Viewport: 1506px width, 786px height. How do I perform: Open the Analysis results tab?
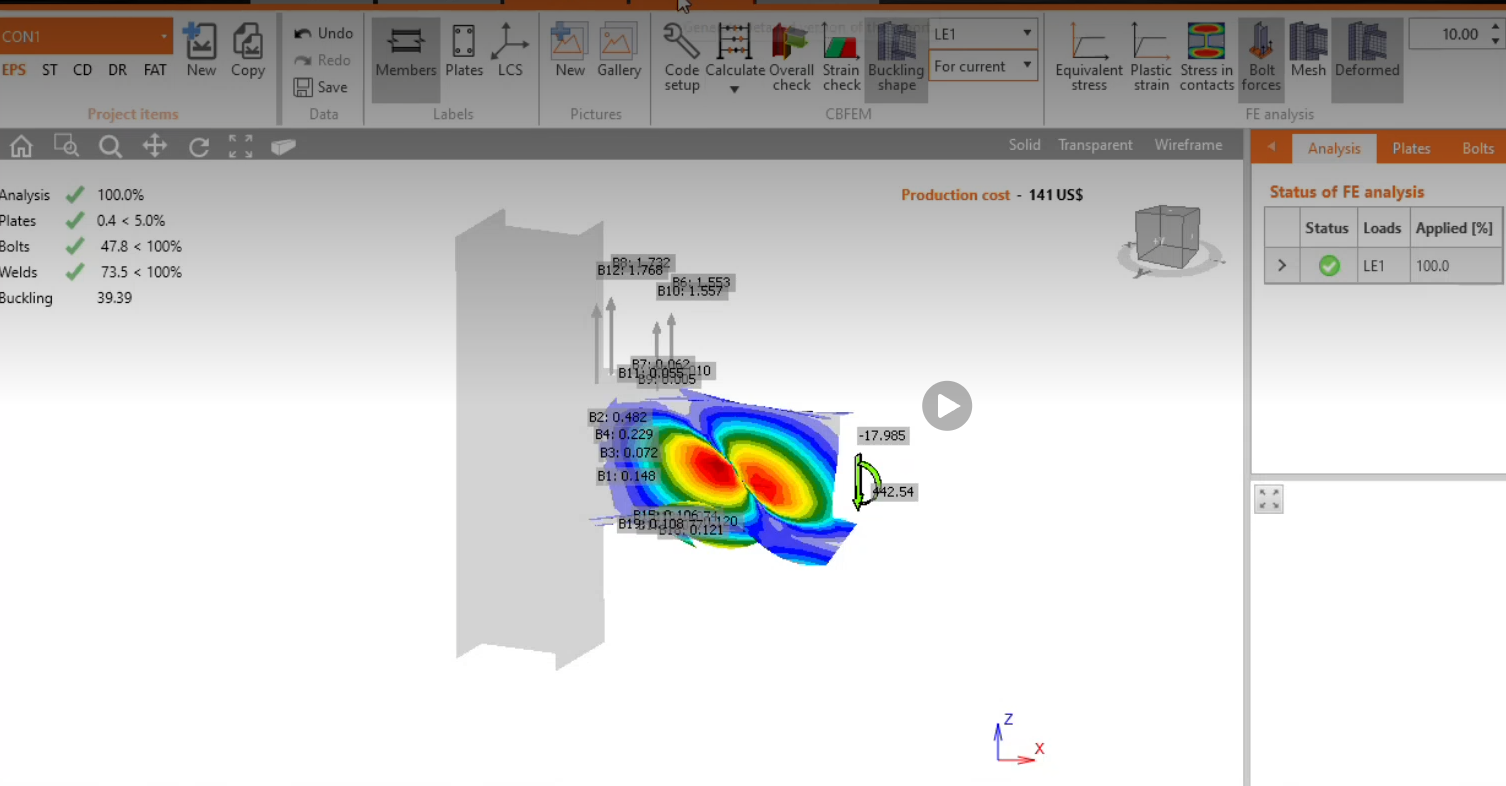1334,148
